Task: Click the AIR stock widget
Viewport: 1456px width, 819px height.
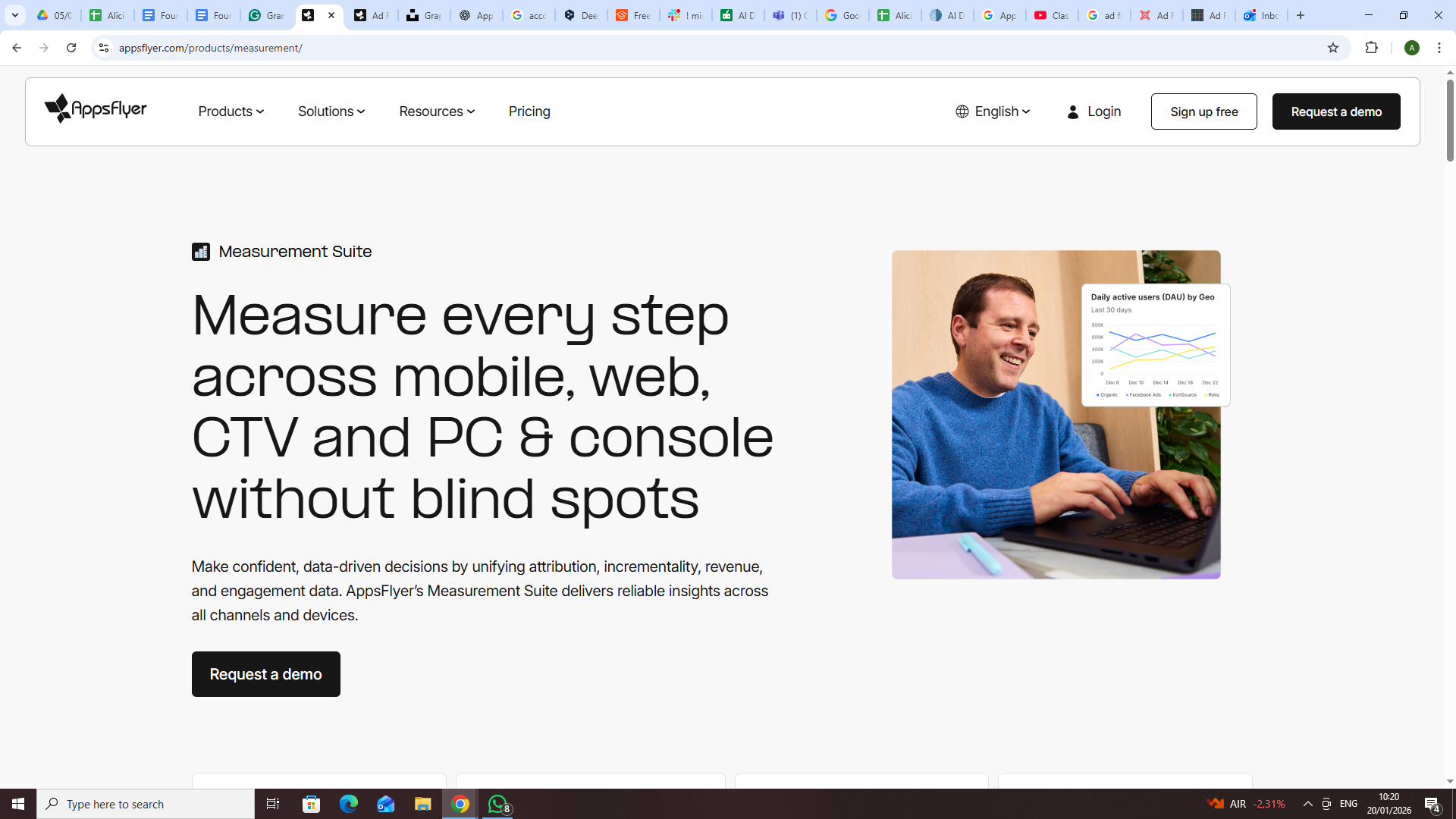Action: coord(1247,804)
